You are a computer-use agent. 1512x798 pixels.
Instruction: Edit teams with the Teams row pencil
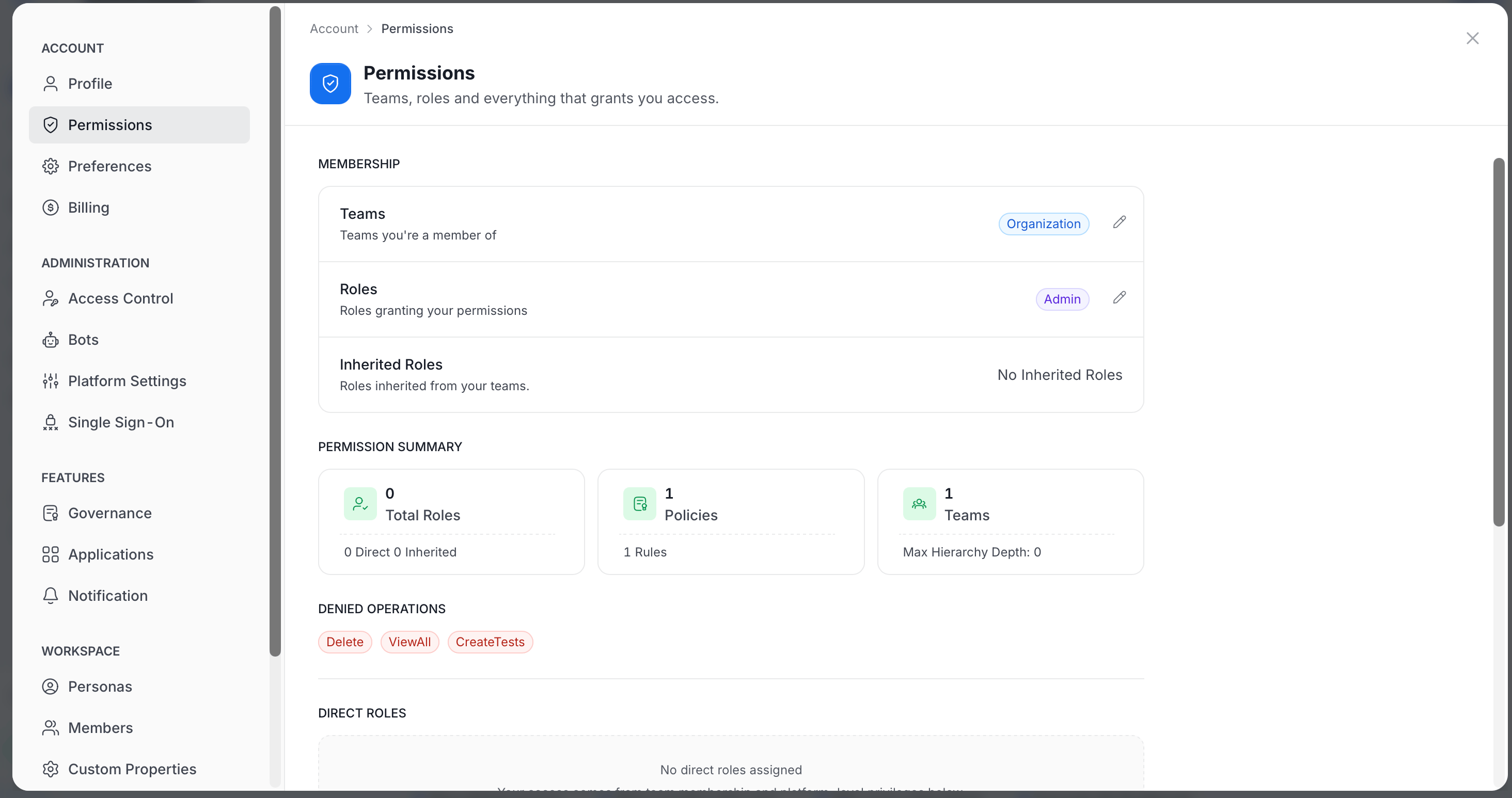[1120, 222]
